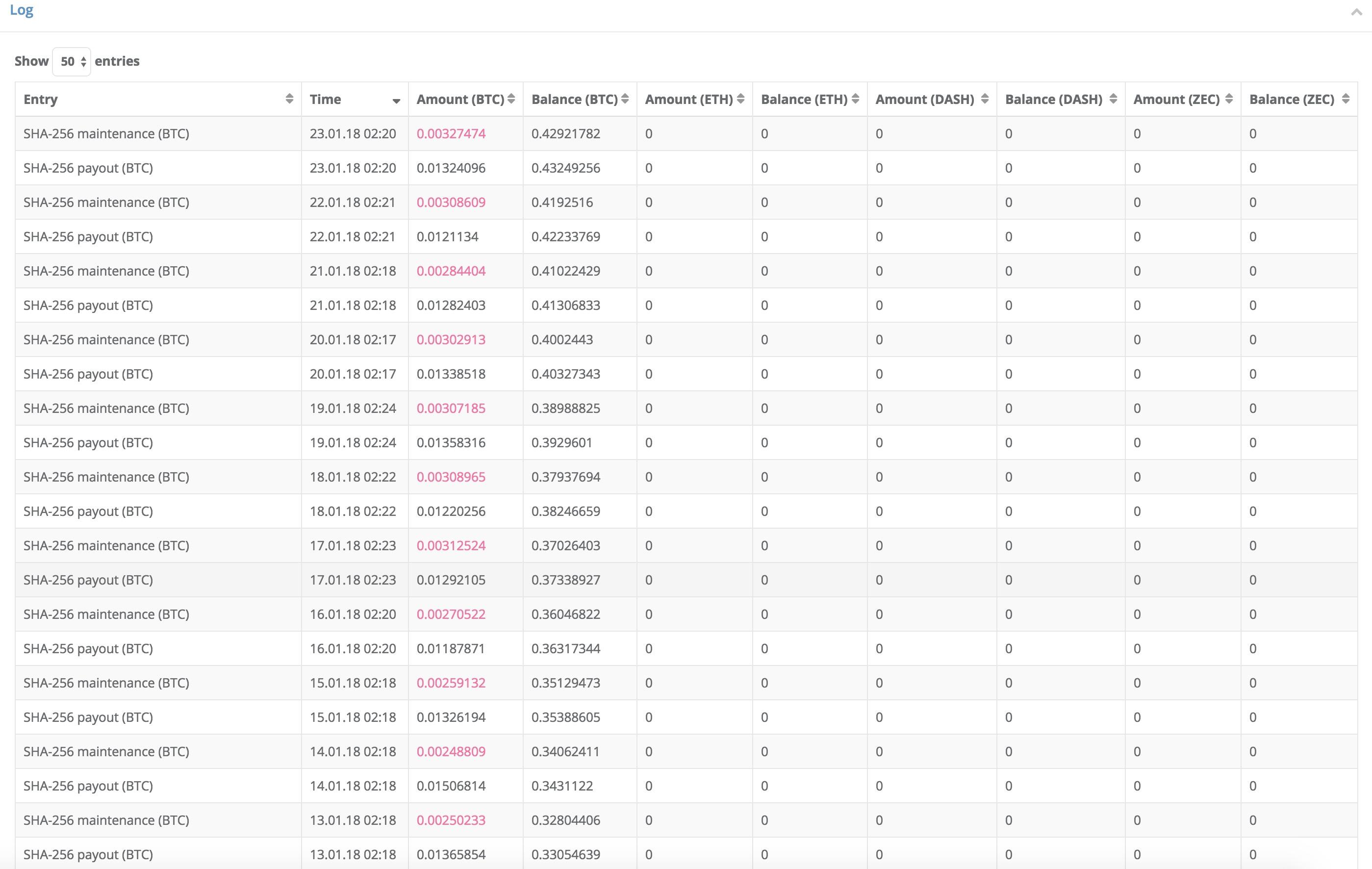The width and height of the screenshot is (1372, 869).
Task: Click Amount (DASH) sort arrows
Action: pyautogui.click(x=985, y=99)
